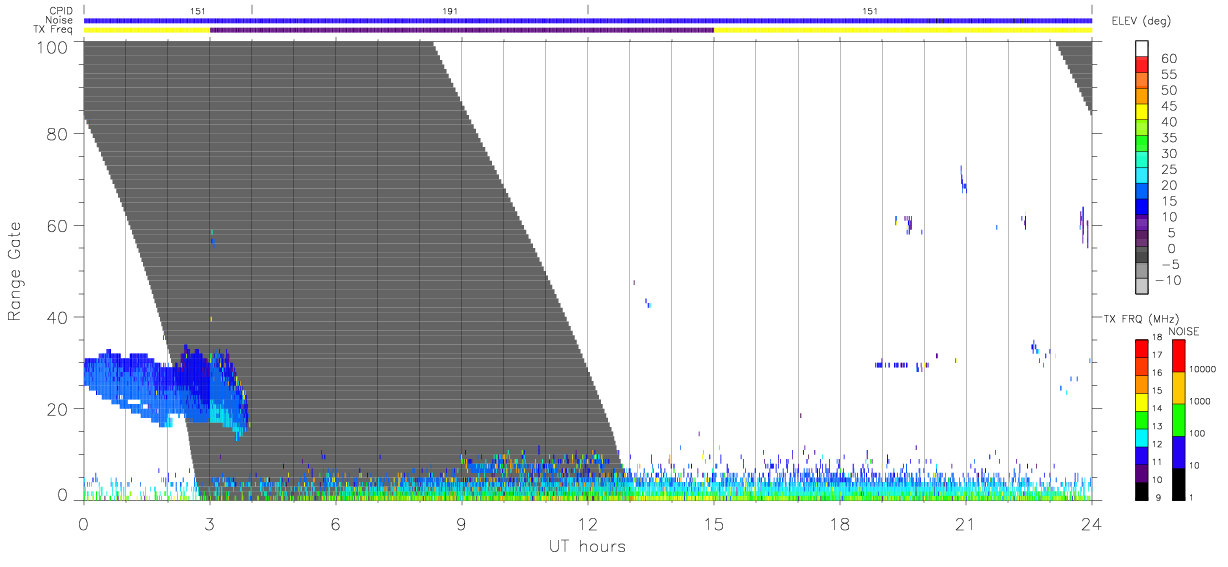Select the CPID value "191"
Screen dimensions: 1228x567
(x=451, y=10)
